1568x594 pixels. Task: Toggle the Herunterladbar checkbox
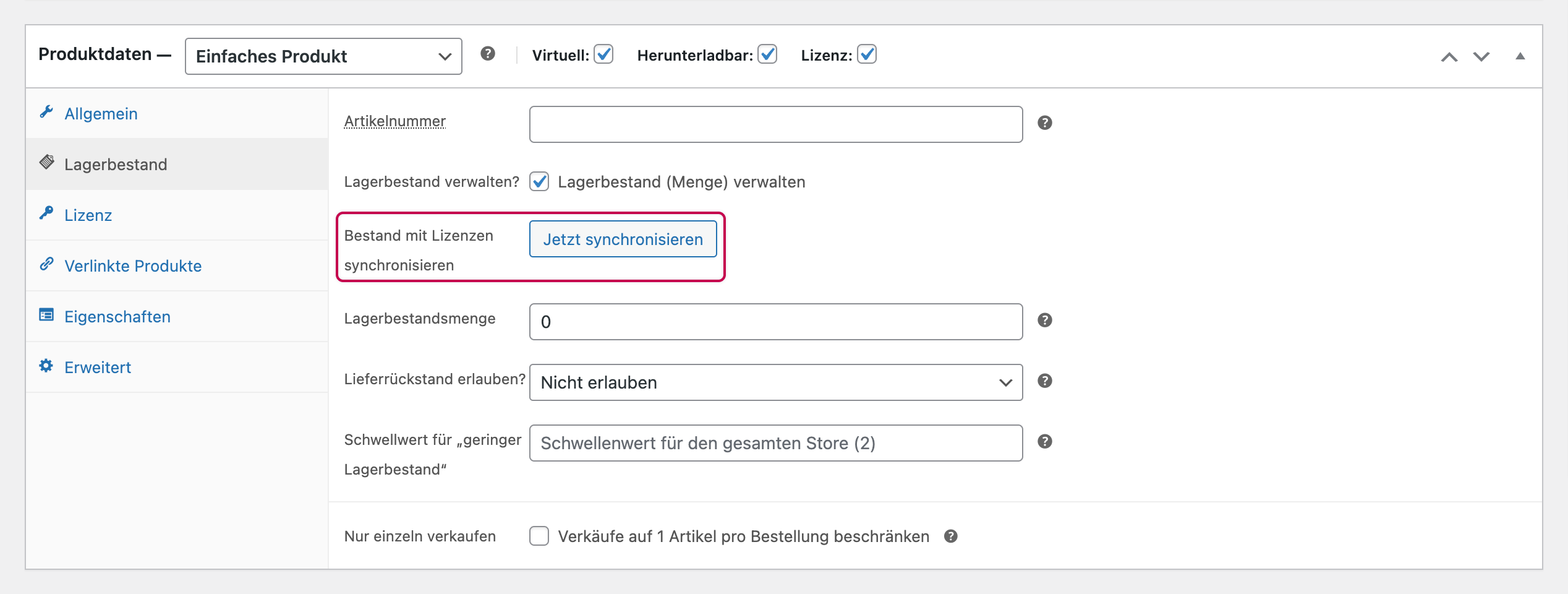pyautogui.click(x=767, y=54)
